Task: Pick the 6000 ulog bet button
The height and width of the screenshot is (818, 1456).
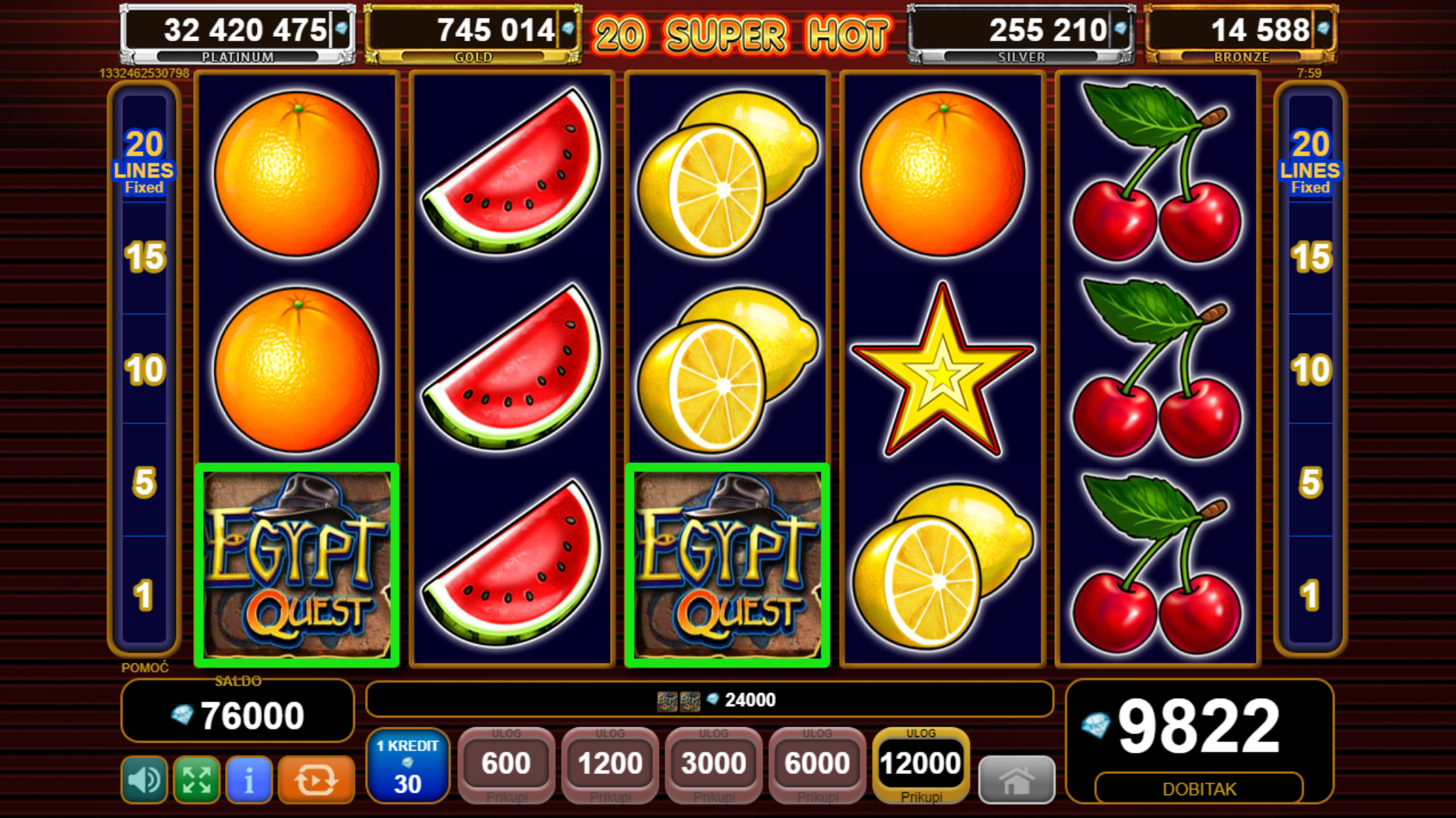Action: click(x=817, y=765)
